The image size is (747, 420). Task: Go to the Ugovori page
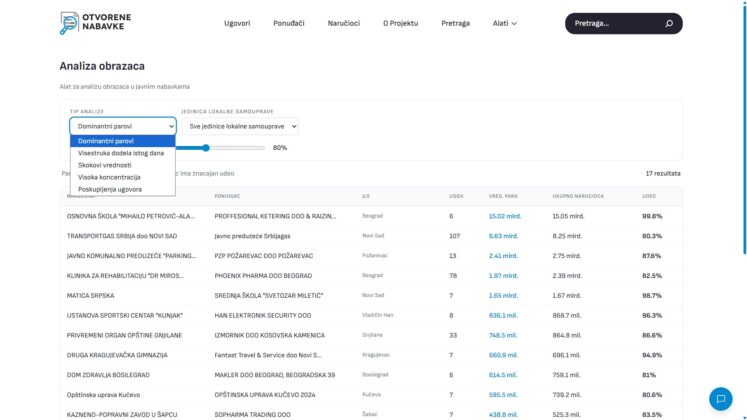pos(237,23)
